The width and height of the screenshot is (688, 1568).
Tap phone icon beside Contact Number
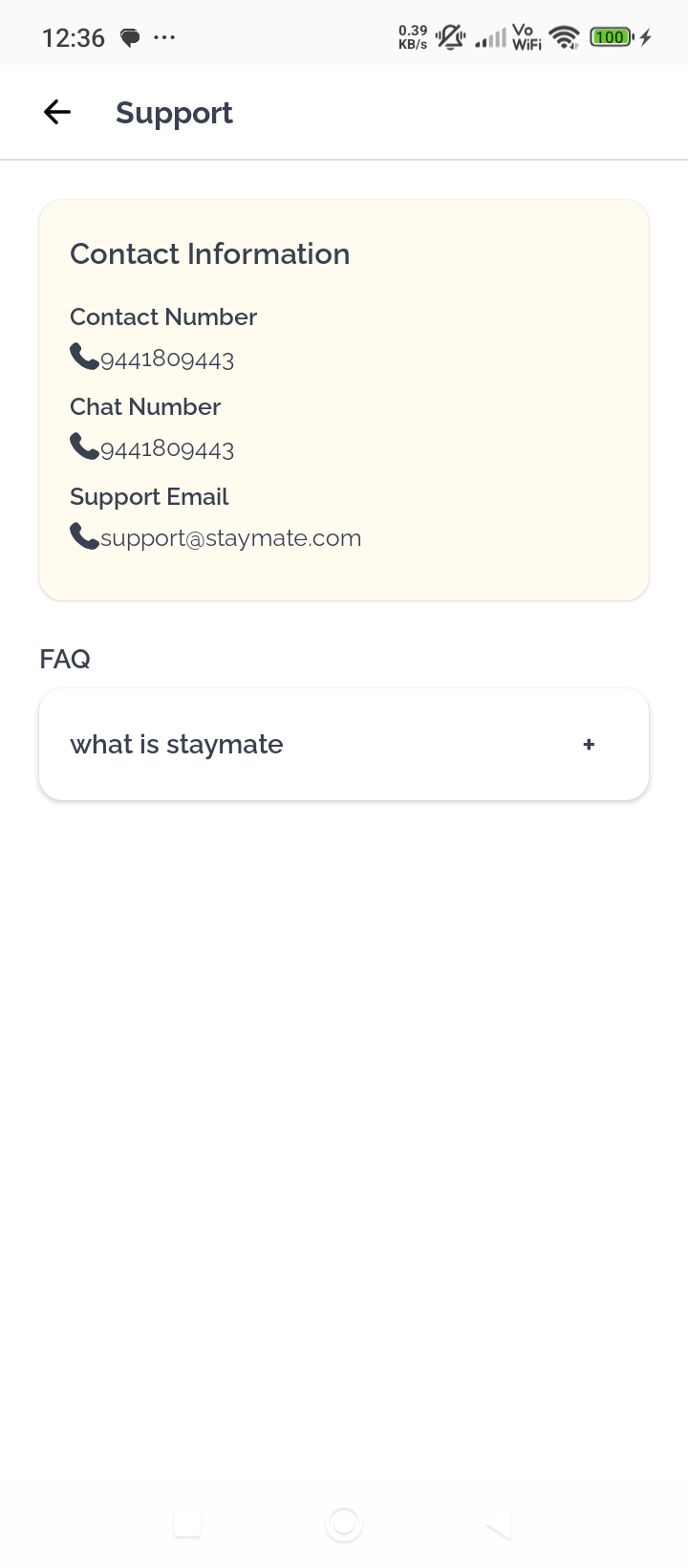84,358
